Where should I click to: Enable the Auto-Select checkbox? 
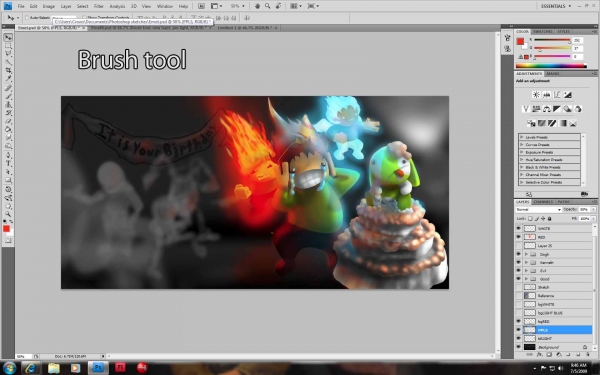click(x=27, y=18)
